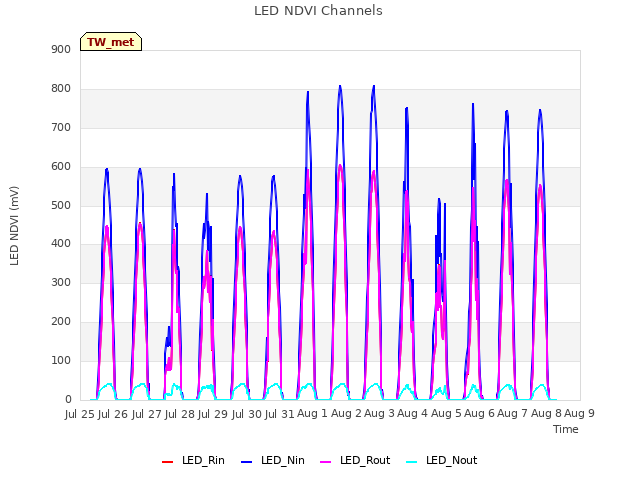Click the Jul 31 x-axis label
This screenshot has height=480, width=640.
pyautogui.click(x=280, y=414)
